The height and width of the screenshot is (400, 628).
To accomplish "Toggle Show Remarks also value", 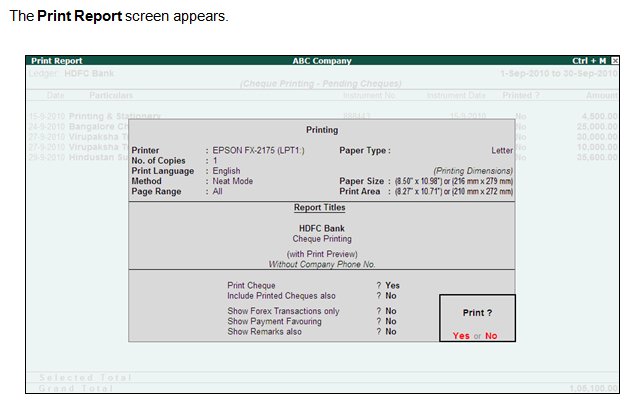I will (390, 332).
